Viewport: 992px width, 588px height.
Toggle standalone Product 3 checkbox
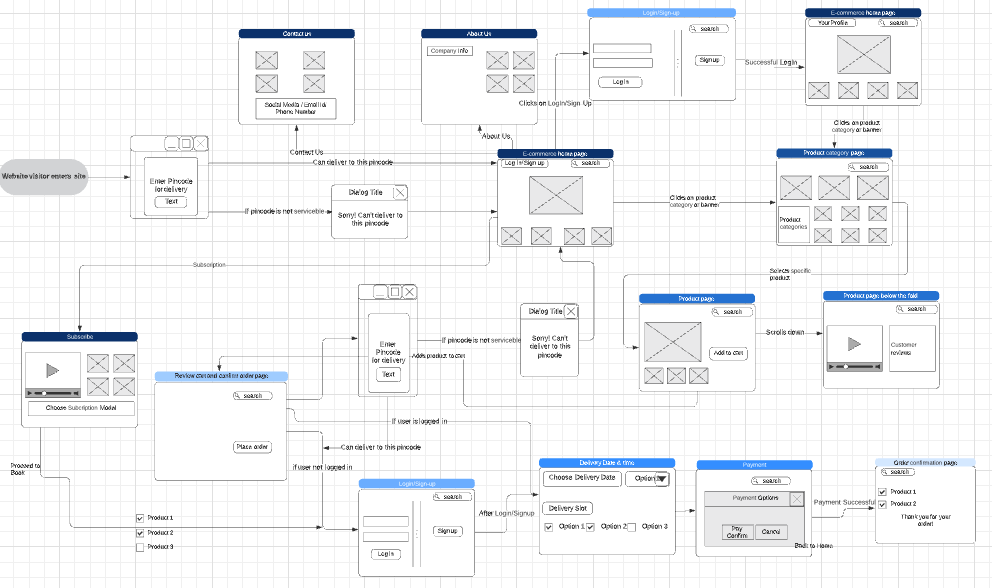pos(140,547)
